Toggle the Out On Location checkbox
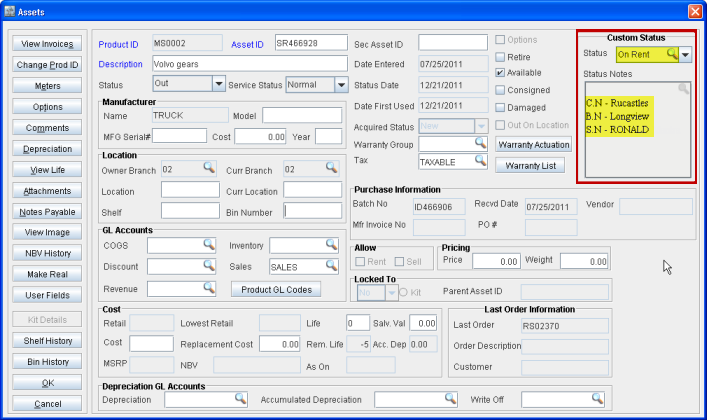Image resolution: width=707 pixels, height=420 pixels. click(500, 125)
